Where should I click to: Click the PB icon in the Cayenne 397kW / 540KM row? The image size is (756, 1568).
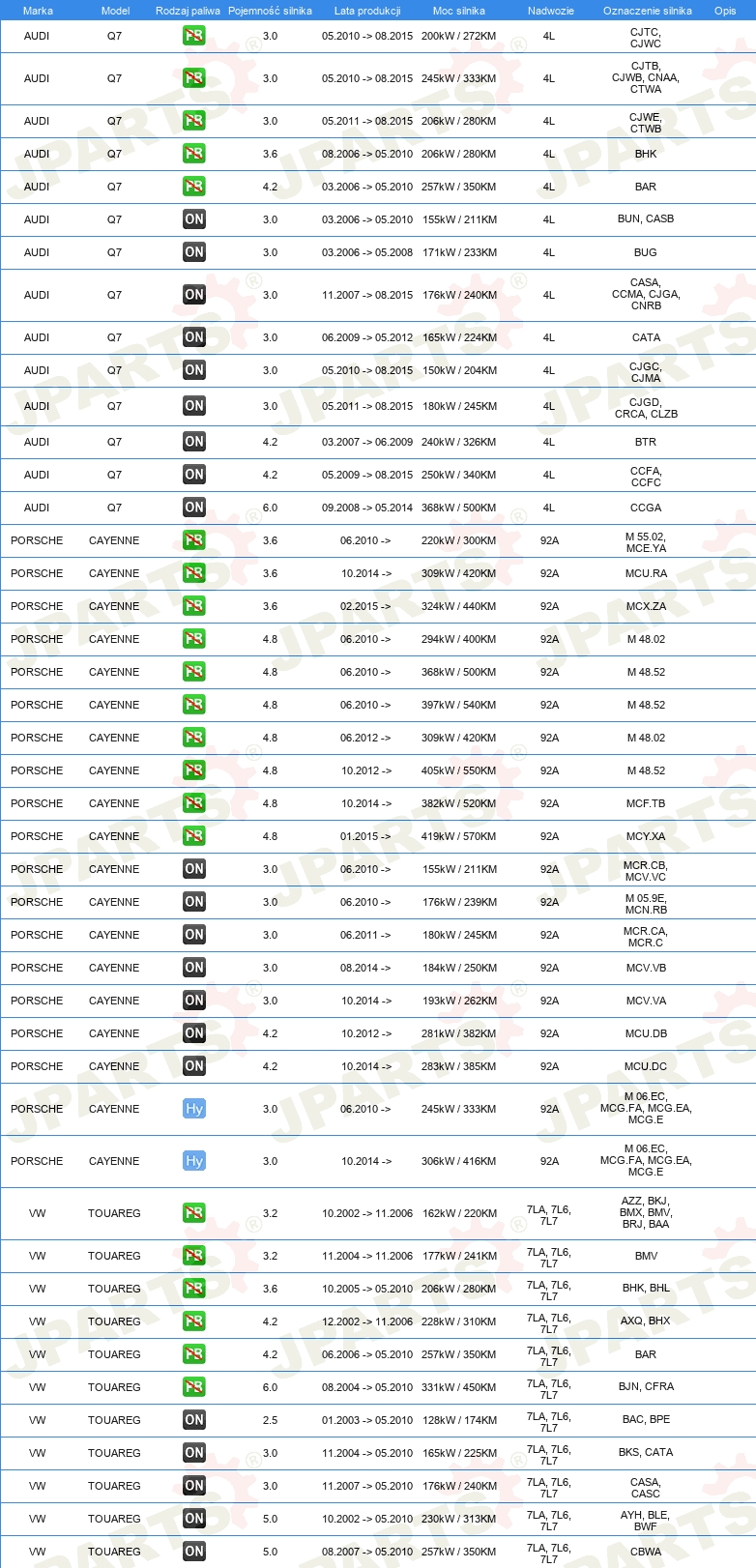click(194, 705)
